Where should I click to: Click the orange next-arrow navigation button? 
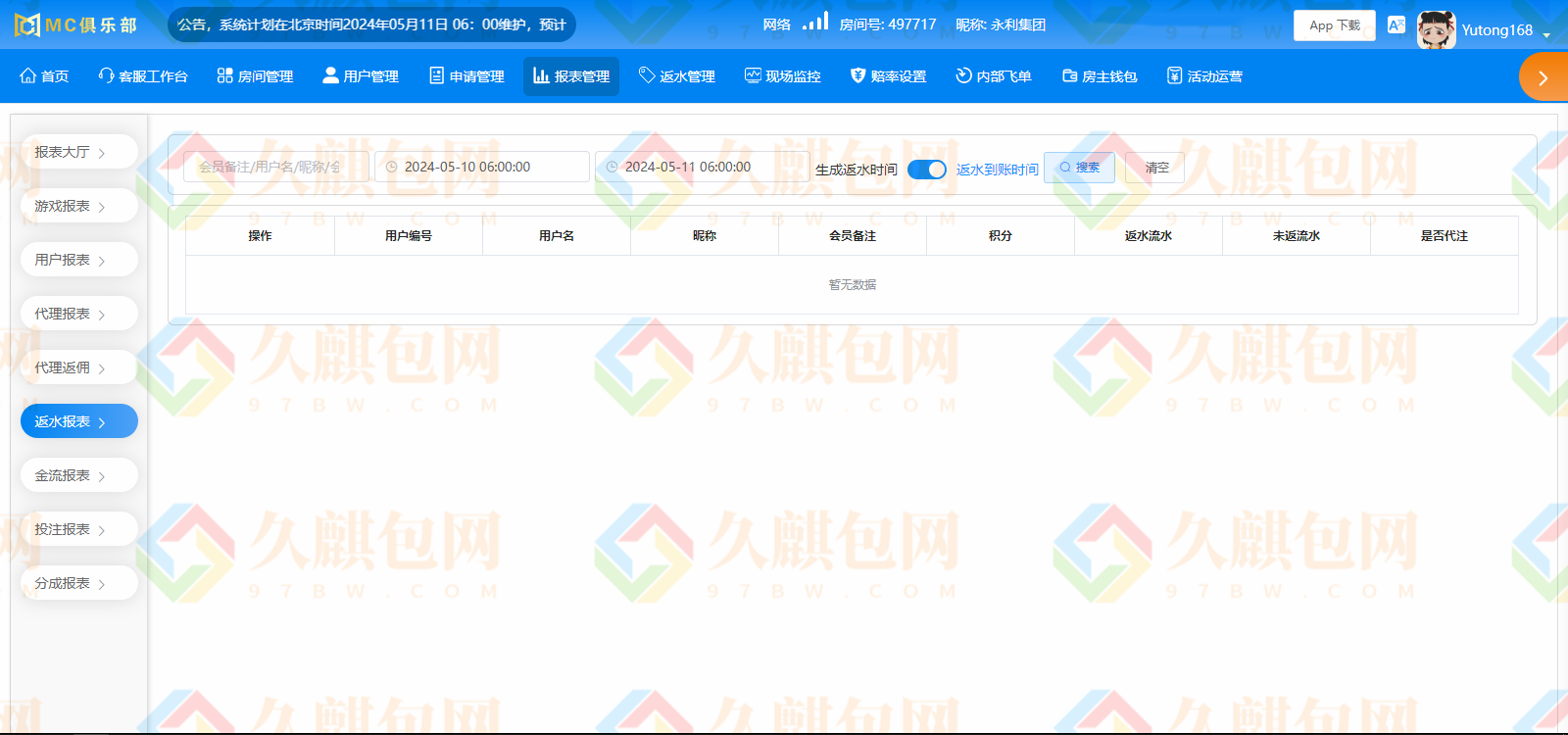click(x=1543, y=77)
